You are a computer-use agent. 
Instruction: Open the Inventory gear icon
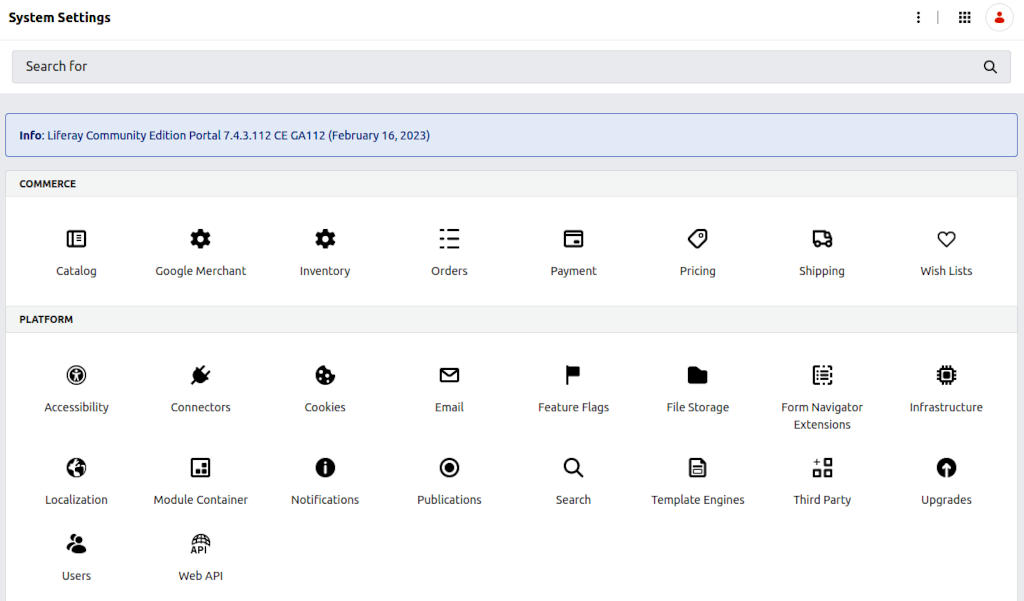(x=325, y=239)
